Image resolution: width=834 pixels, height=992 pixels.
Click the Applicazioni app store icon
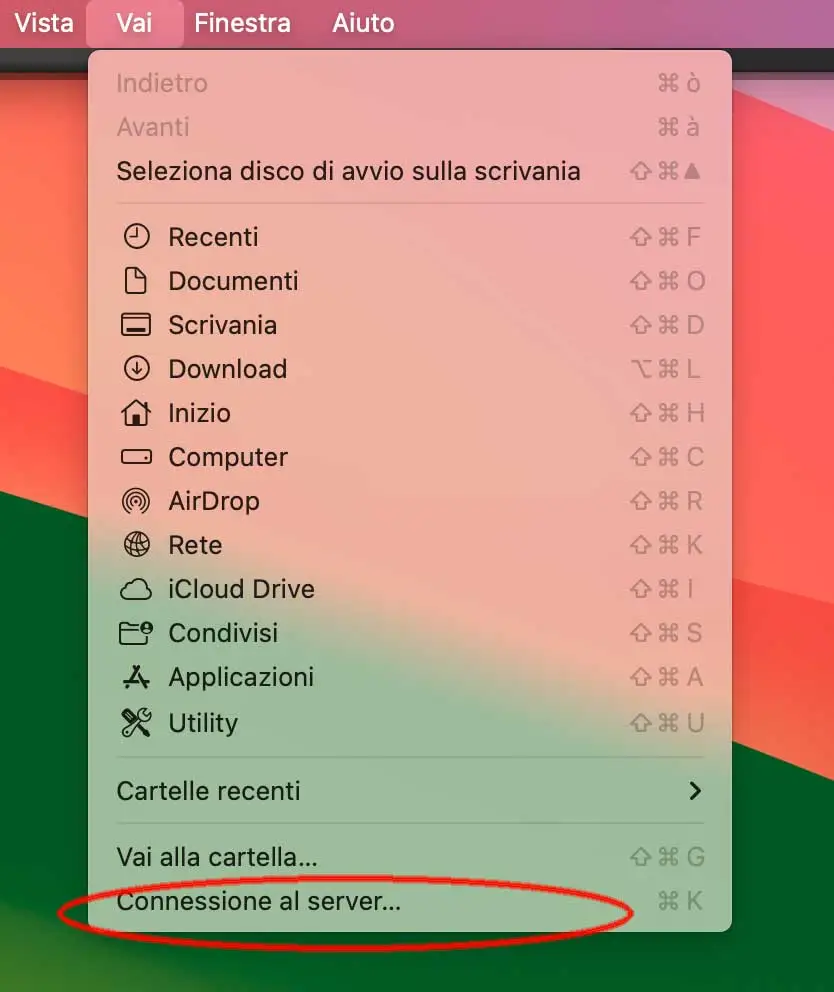tap(136, 677)
